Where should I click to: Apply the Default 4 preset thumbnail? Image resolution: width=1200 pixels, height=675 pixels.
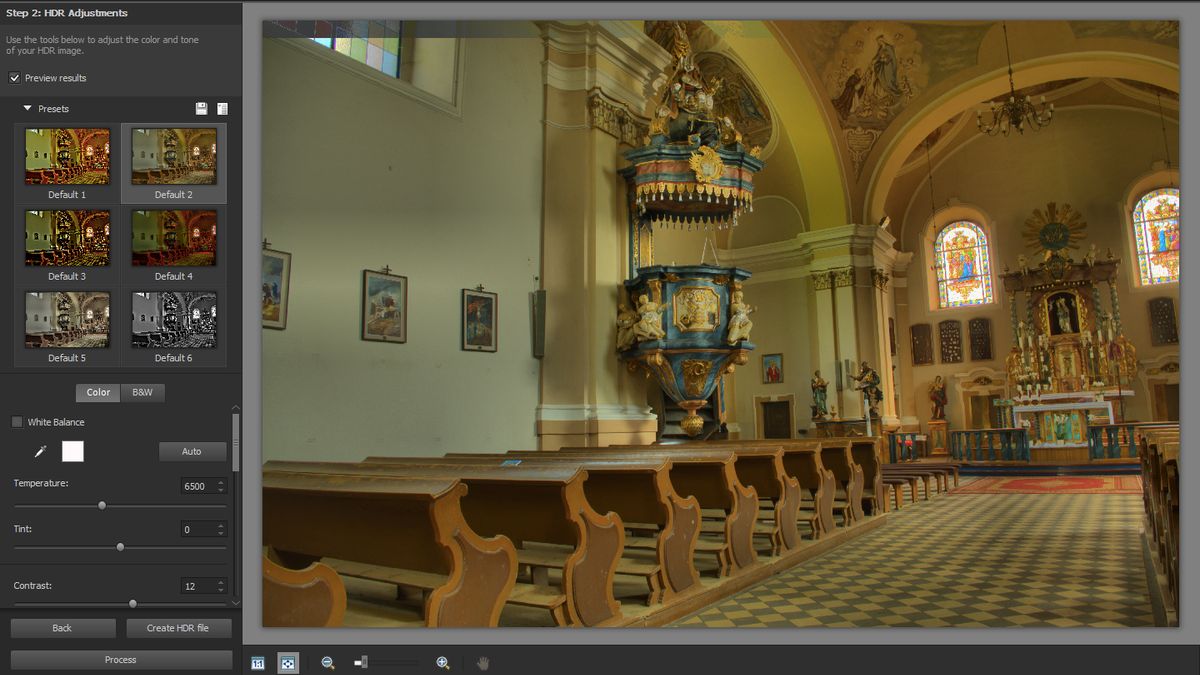click(174, 238)
